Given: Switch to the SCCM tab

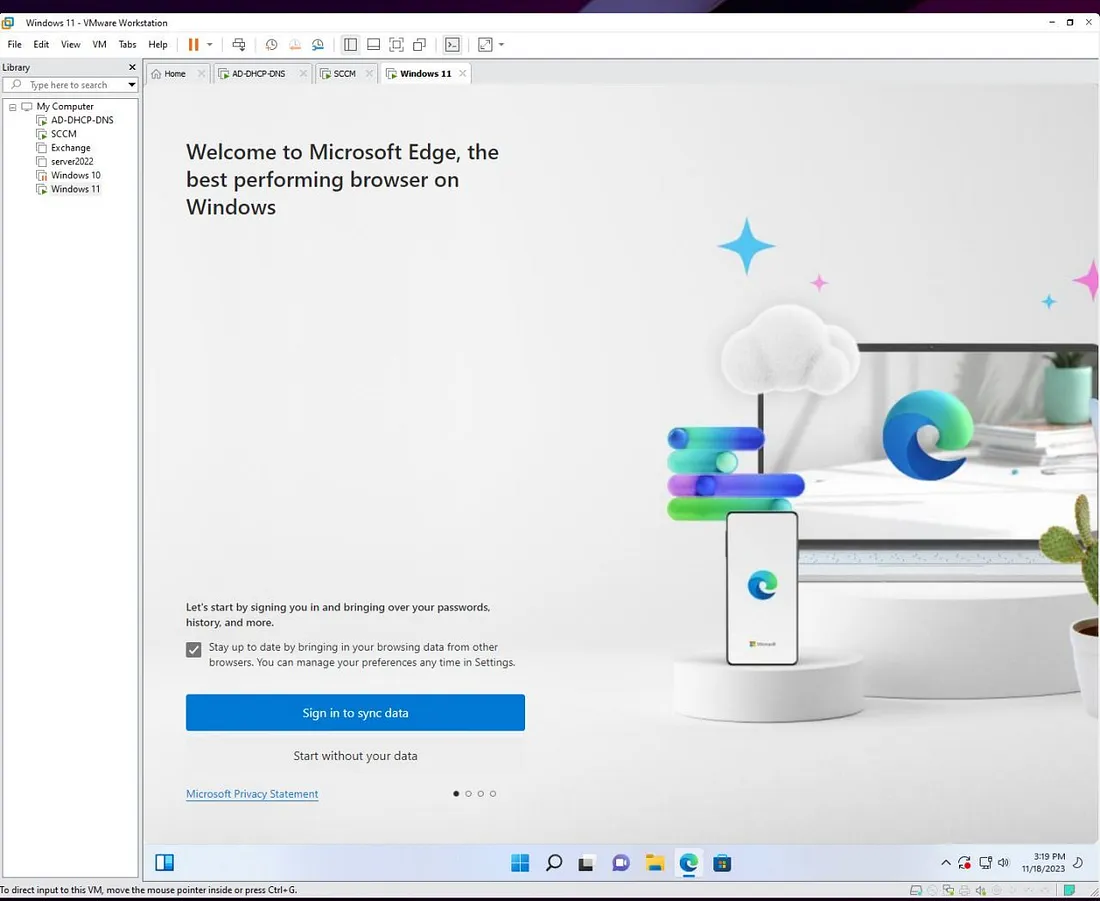Looking at the screenshot, I should [342, 73].
